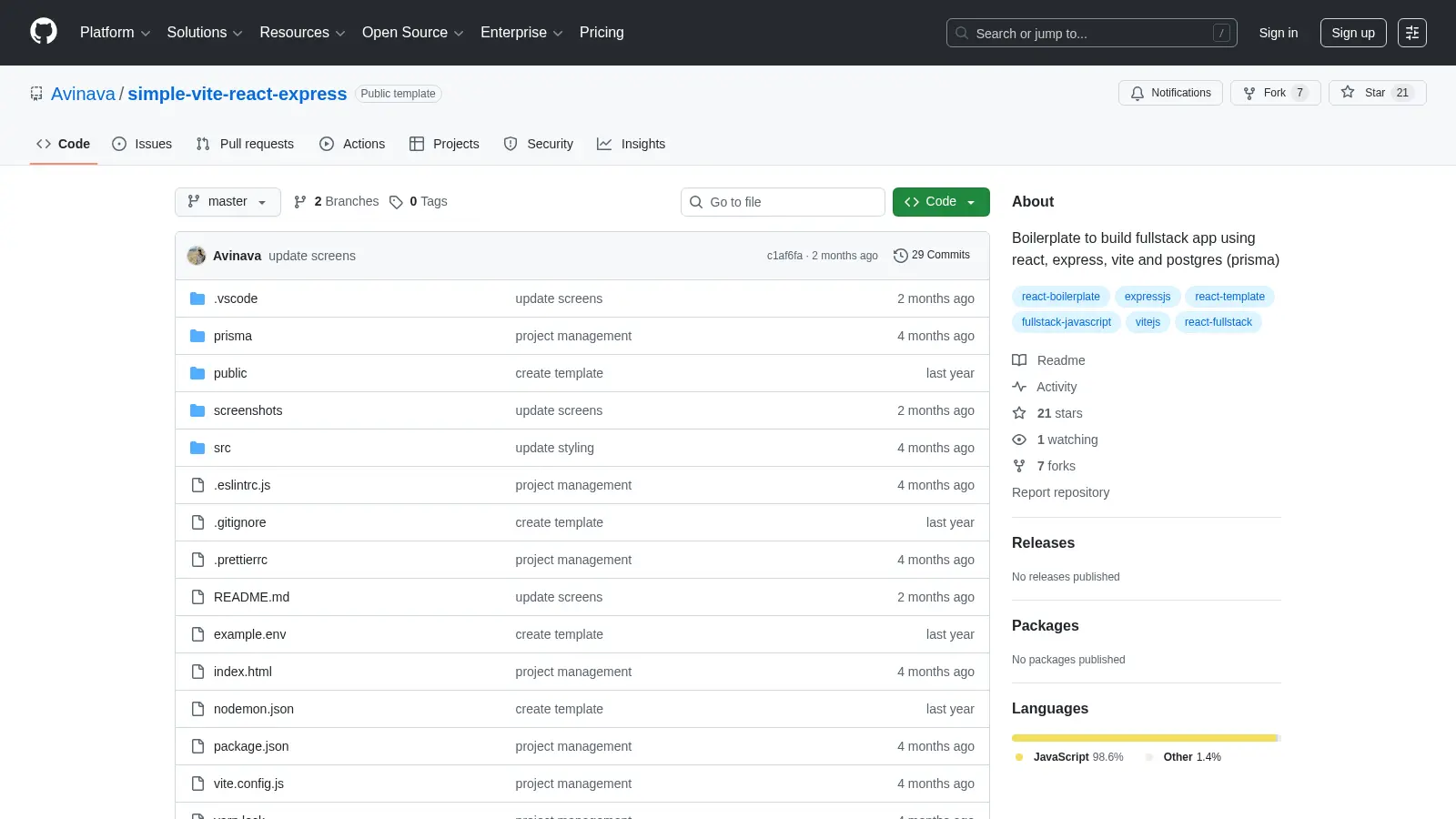Switch to the Security tab
The image size is (1456, 819).
pos(539,144)
